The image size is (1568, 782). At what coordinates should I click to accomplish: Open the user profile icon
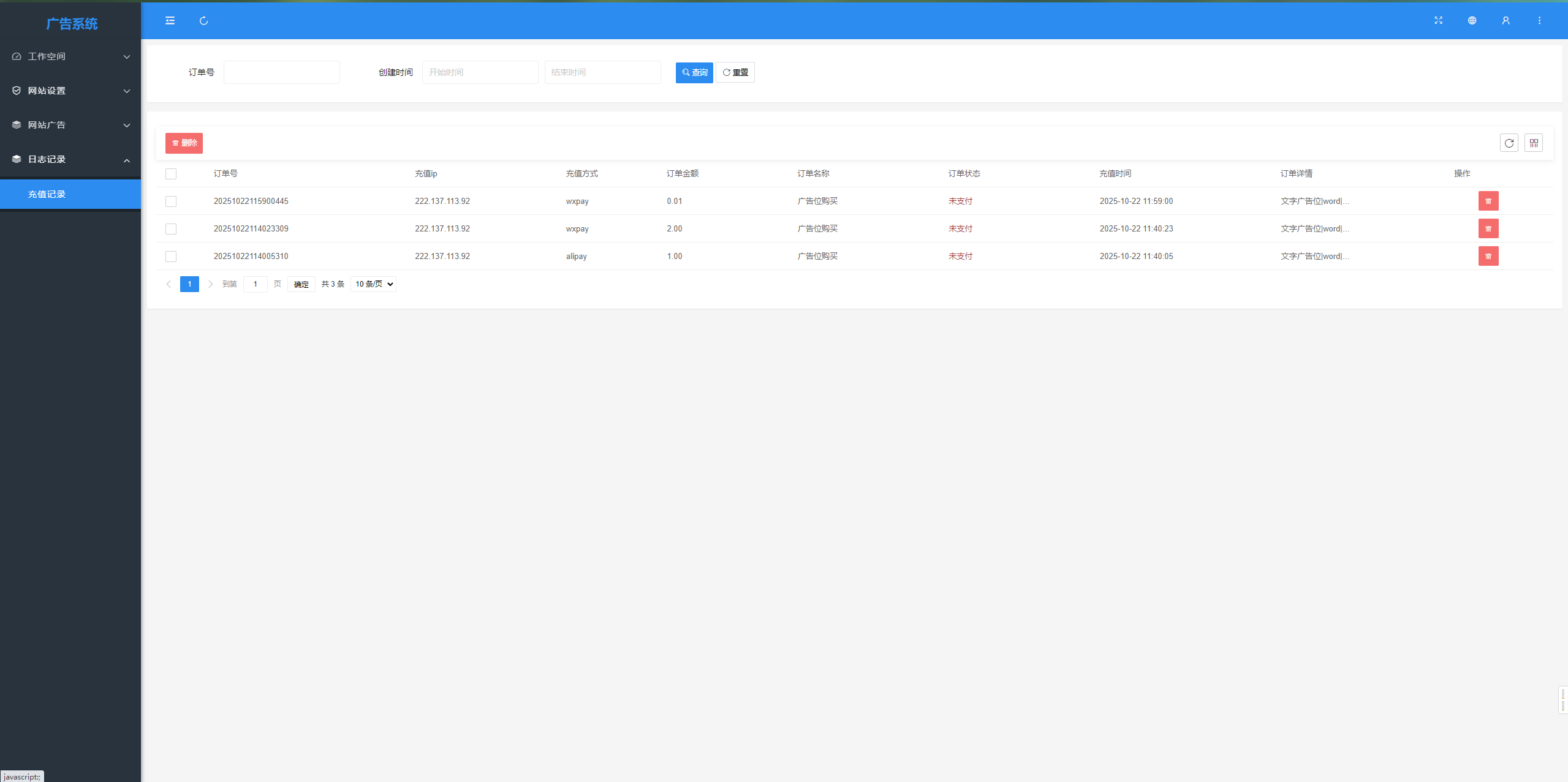tap(1506, 21)
